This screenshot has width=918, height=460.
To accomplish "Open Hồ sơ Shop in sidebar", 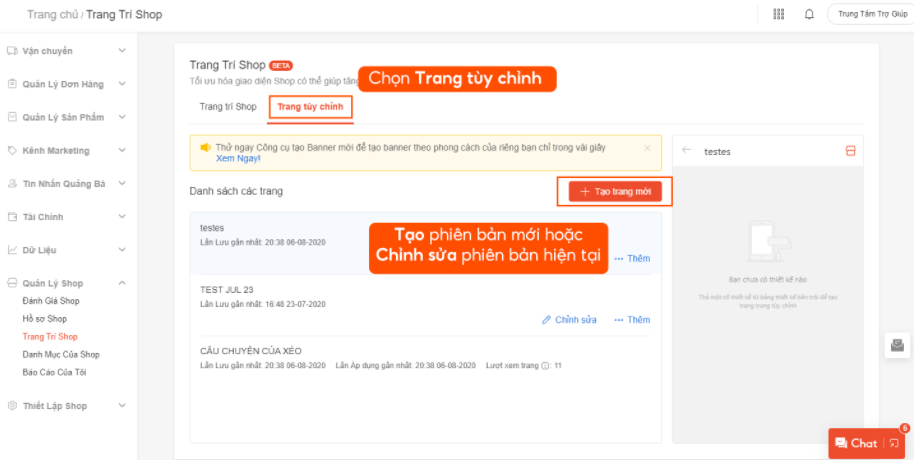I will 45,319.
